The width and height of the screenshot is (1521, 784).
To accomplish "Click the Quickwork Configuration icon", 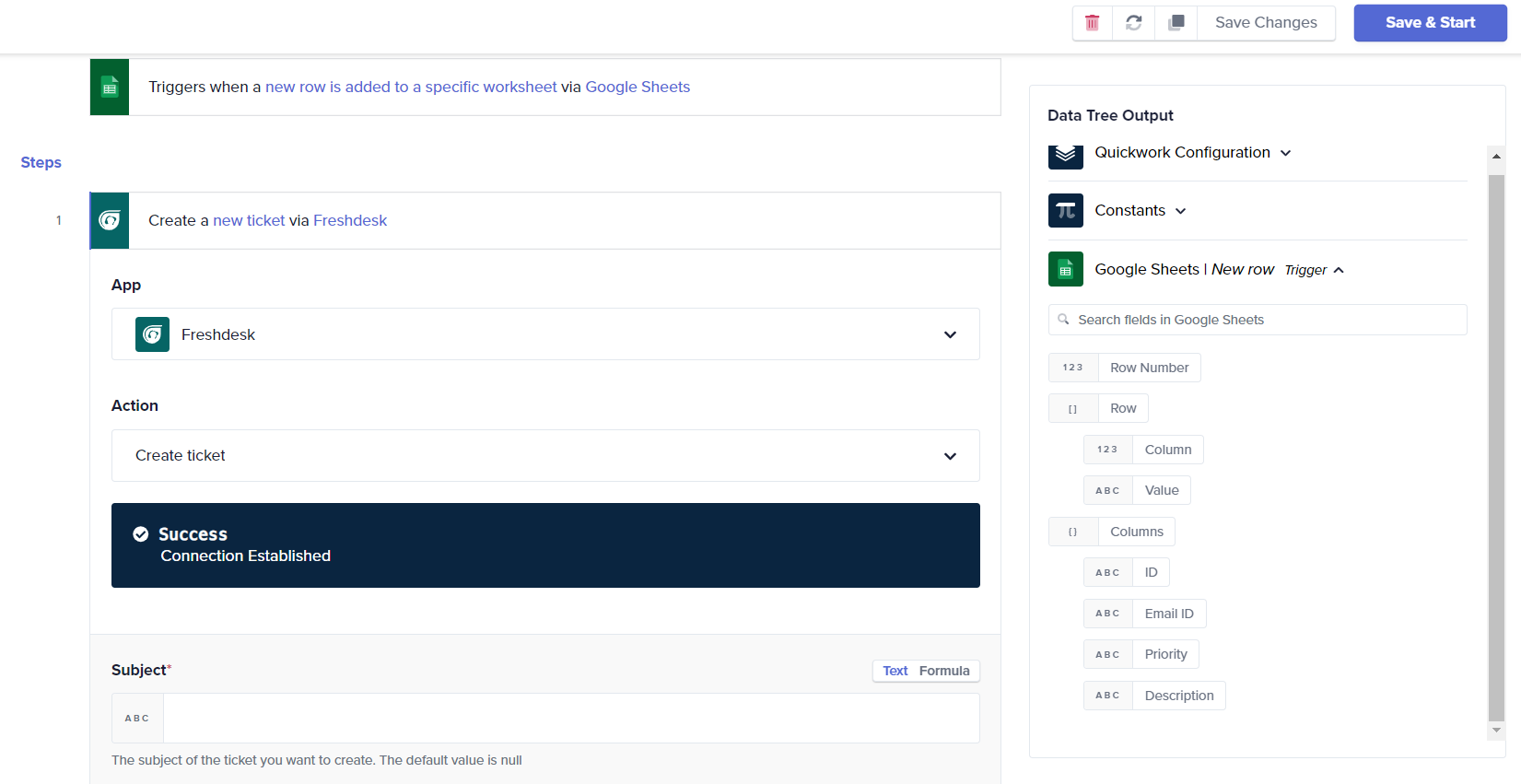I will click(1066, 156).
